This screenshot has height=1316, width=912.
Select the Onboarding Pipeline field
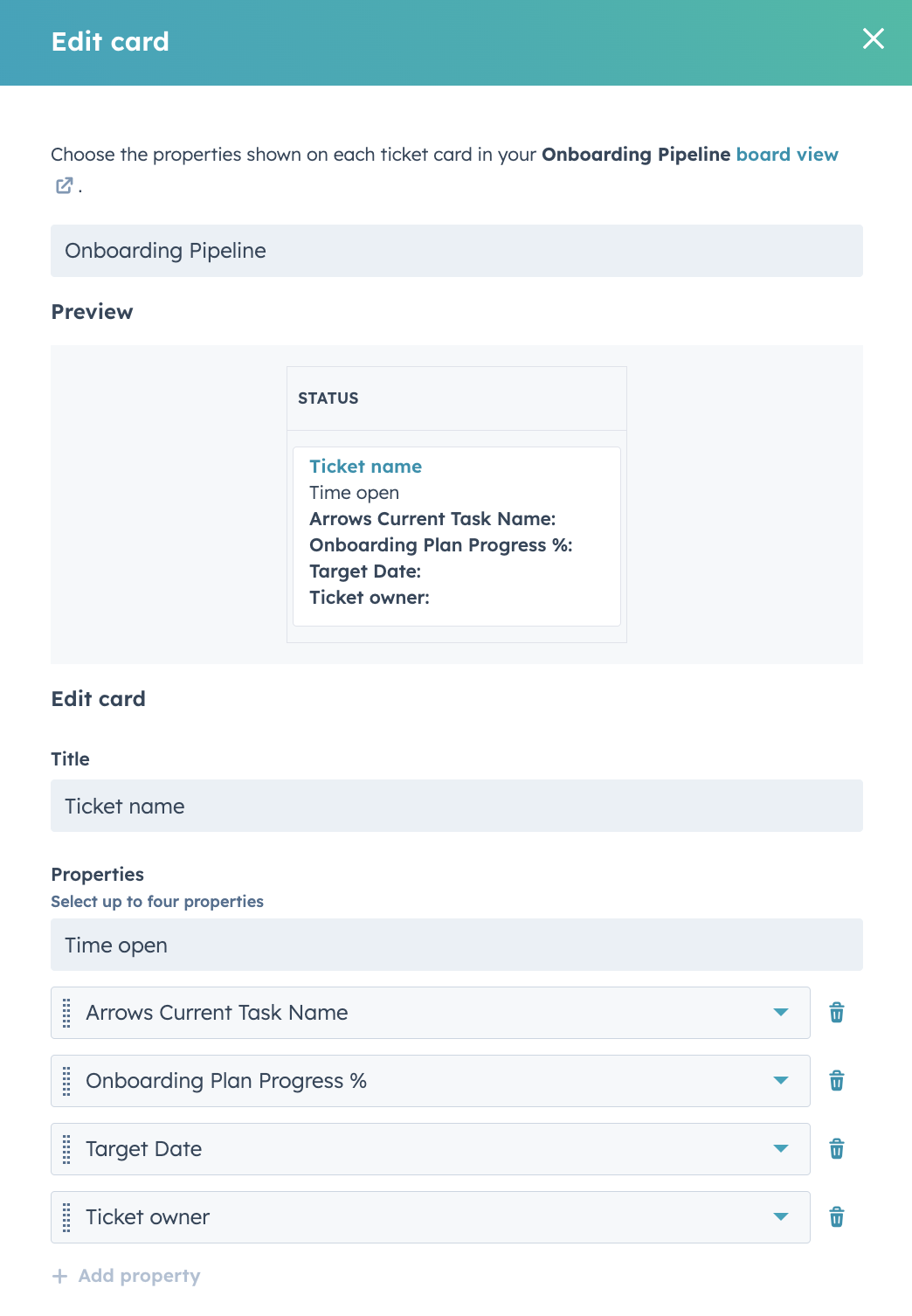[457, 251]
